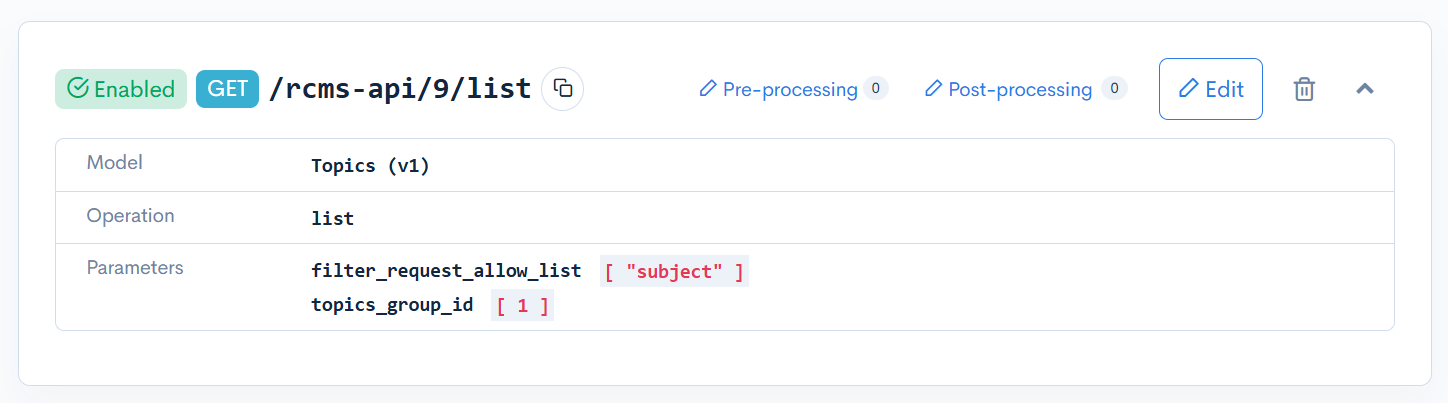The height and width of the screenshot is (403, 1448).
Task: Click the filter_request_allow_list parameter name
Action: pyautogui.click(x=446, y=271)
